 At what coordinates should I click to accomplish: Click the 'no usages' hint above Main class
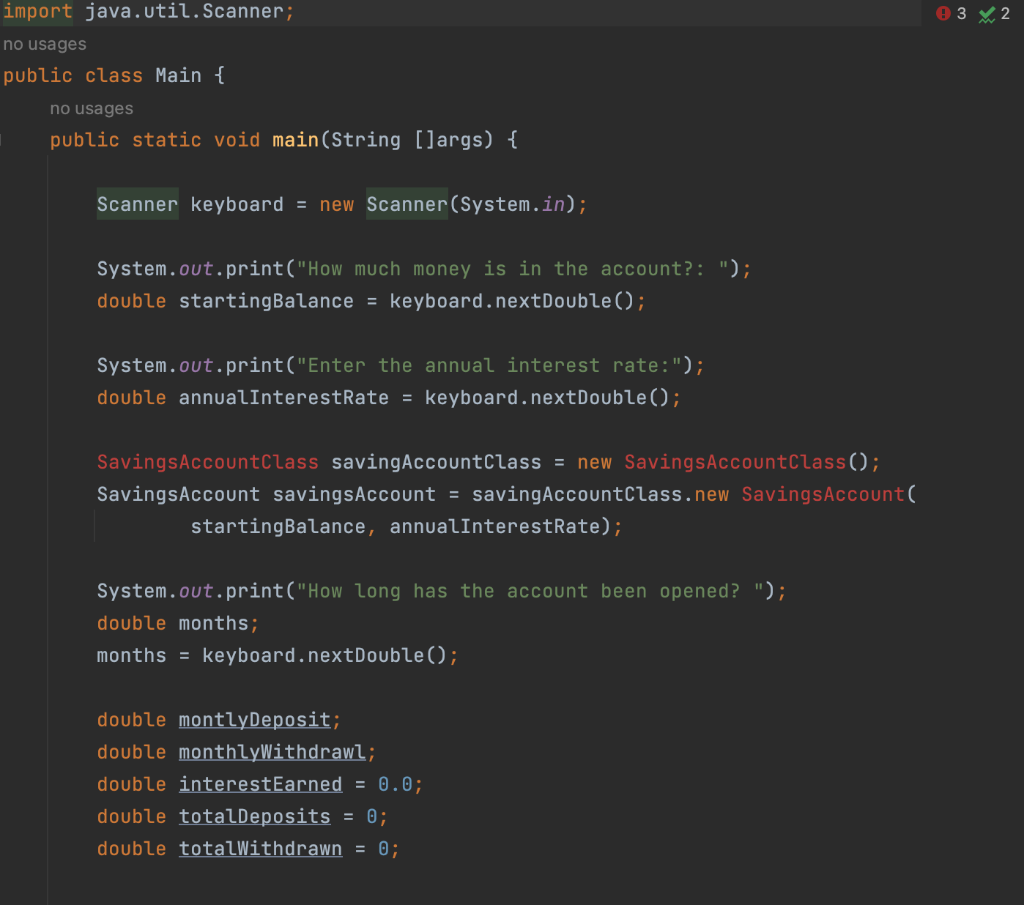point(44,44)
